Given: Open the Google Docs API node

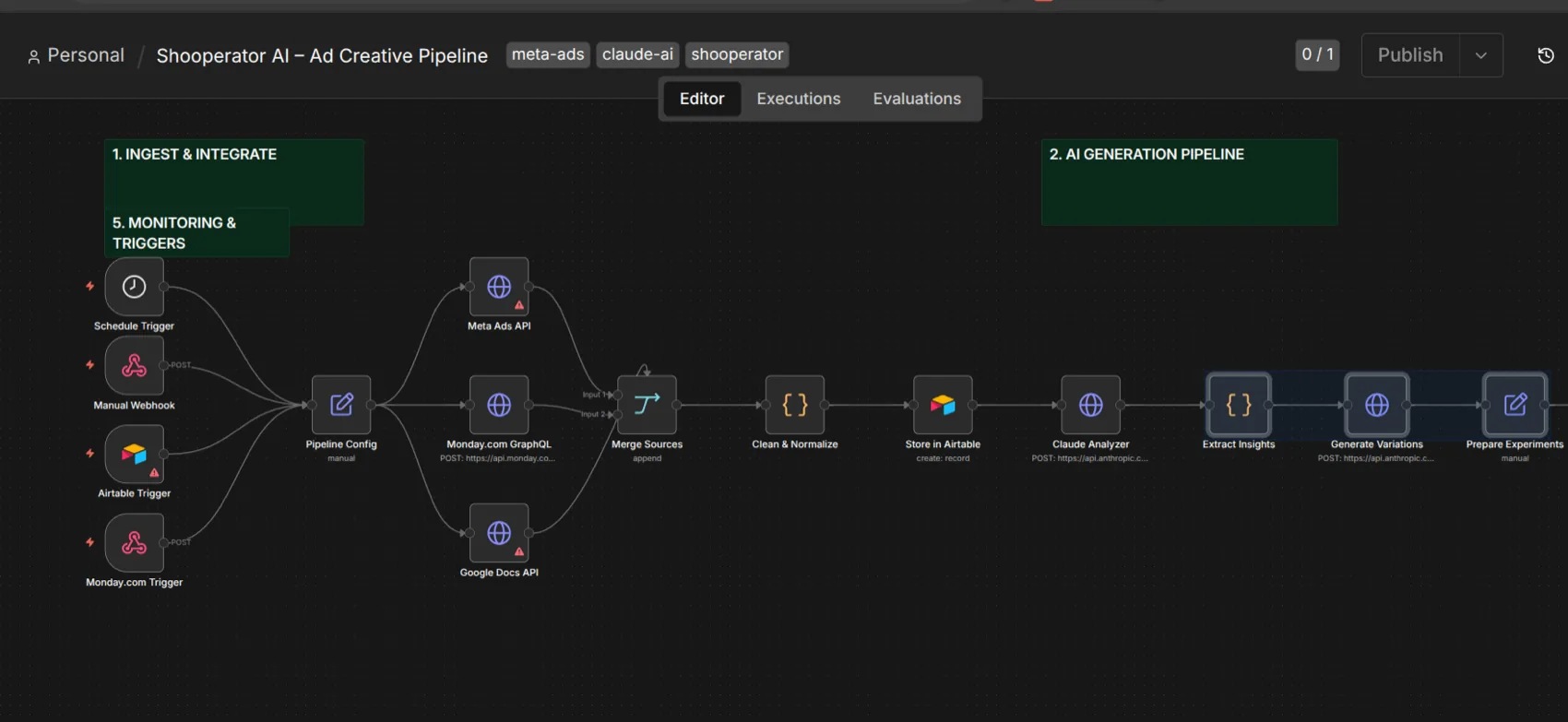Looking at the screenshot, I should 499,533.
